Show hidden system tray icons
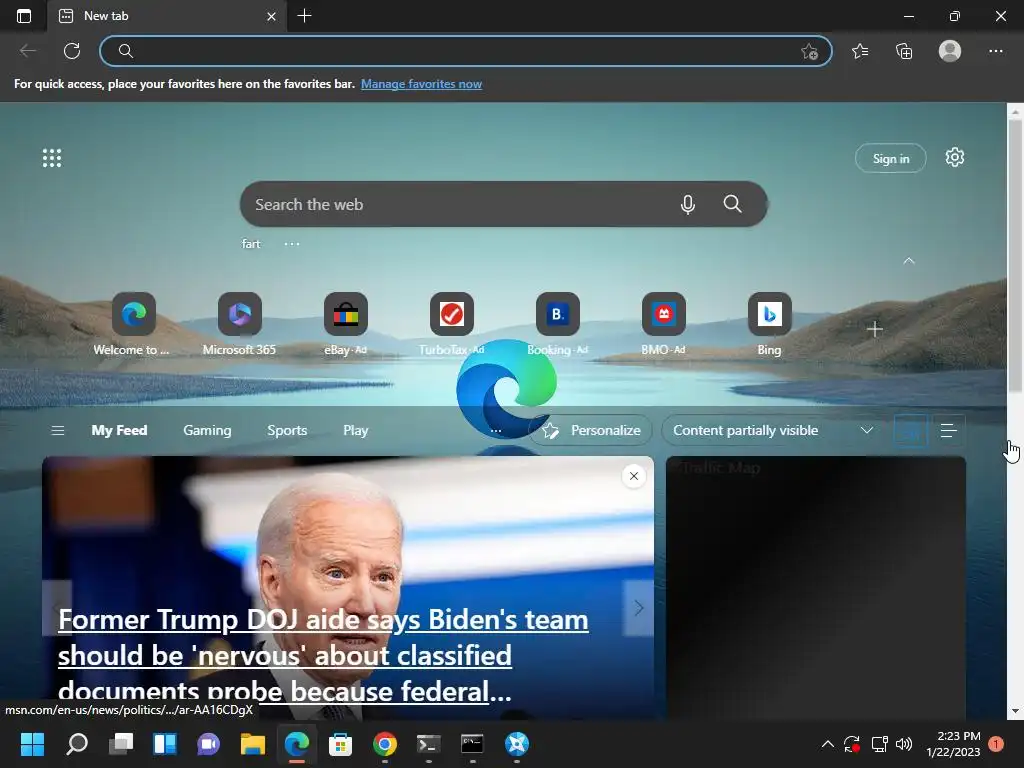The image size is (1024, 768). click(827, 744)
